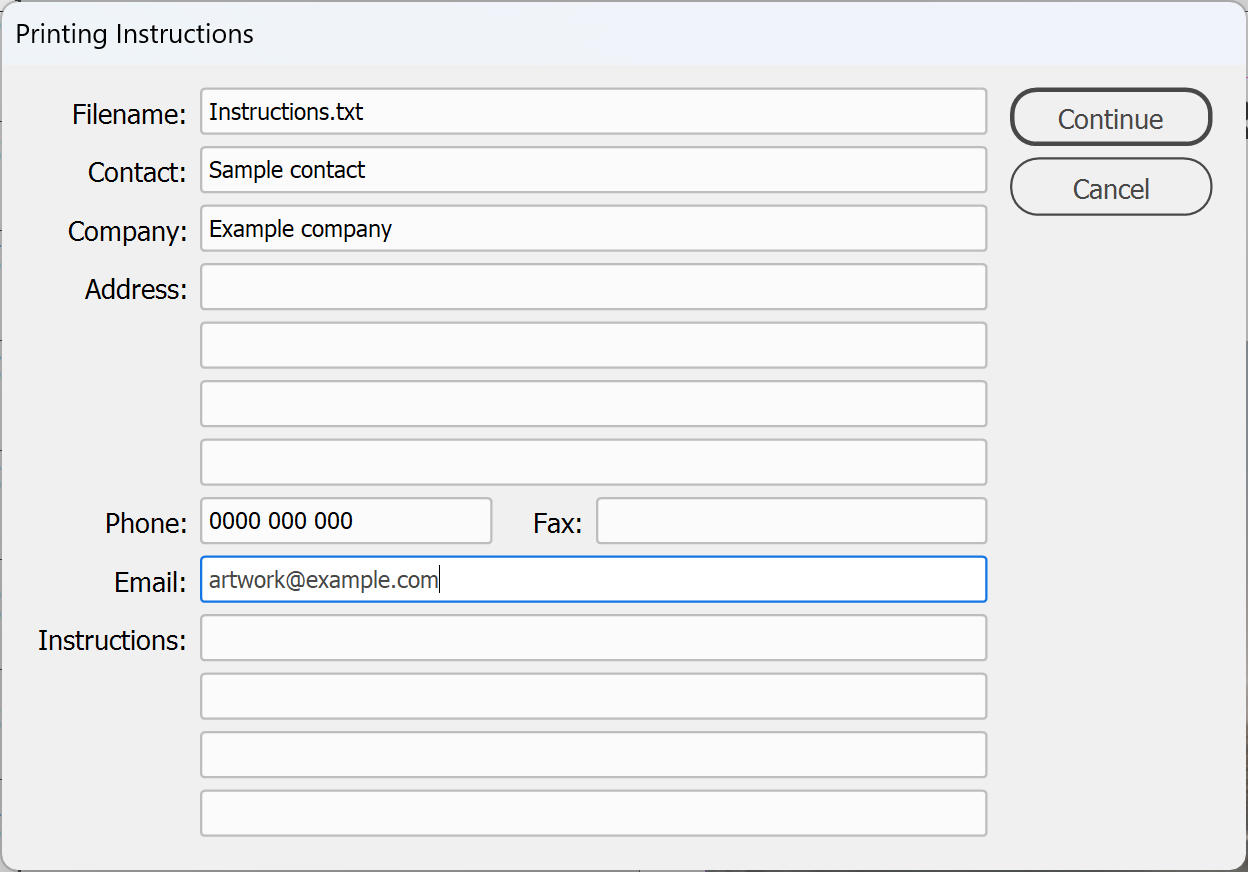Viewport: 1248px width, 872px height.
Task: Click the second Address line field
Action: tap(594, 345)
